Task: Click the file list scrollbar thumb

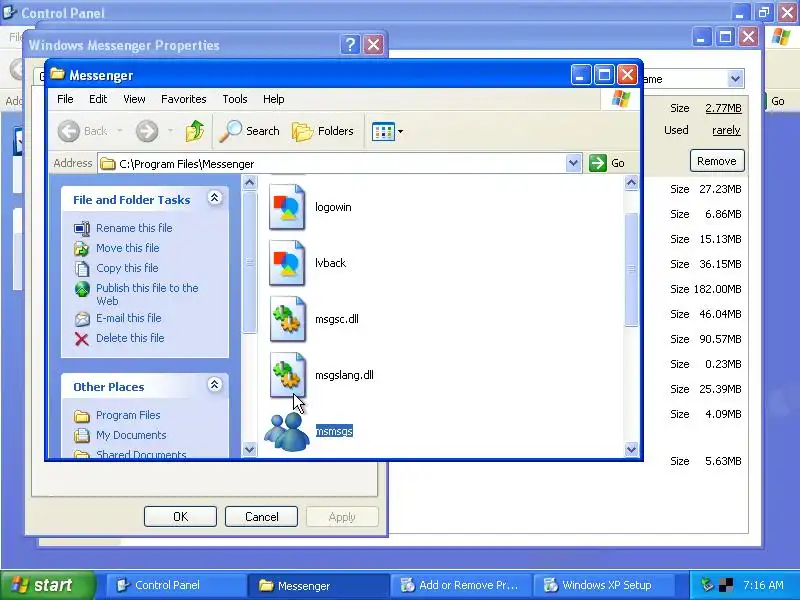Action: [631, 269]
